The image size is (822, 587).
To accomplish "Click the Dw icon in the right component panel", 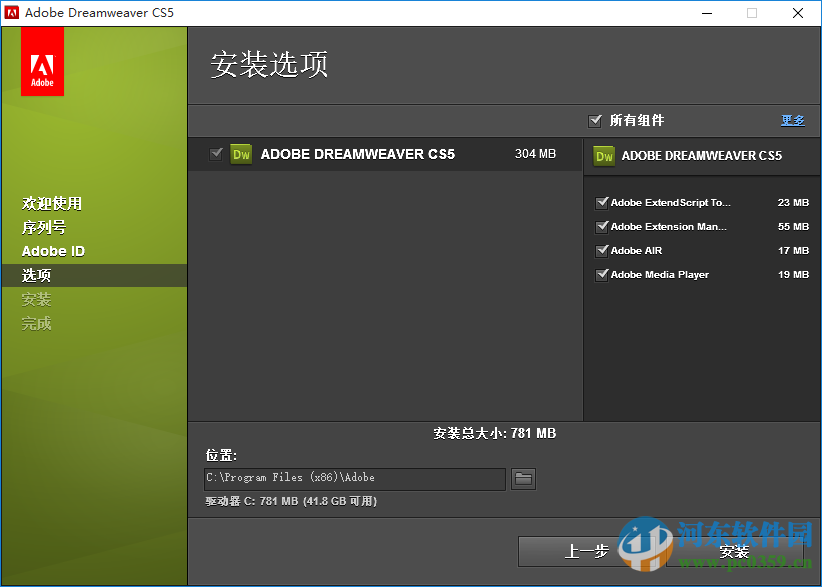I will 604,156.
